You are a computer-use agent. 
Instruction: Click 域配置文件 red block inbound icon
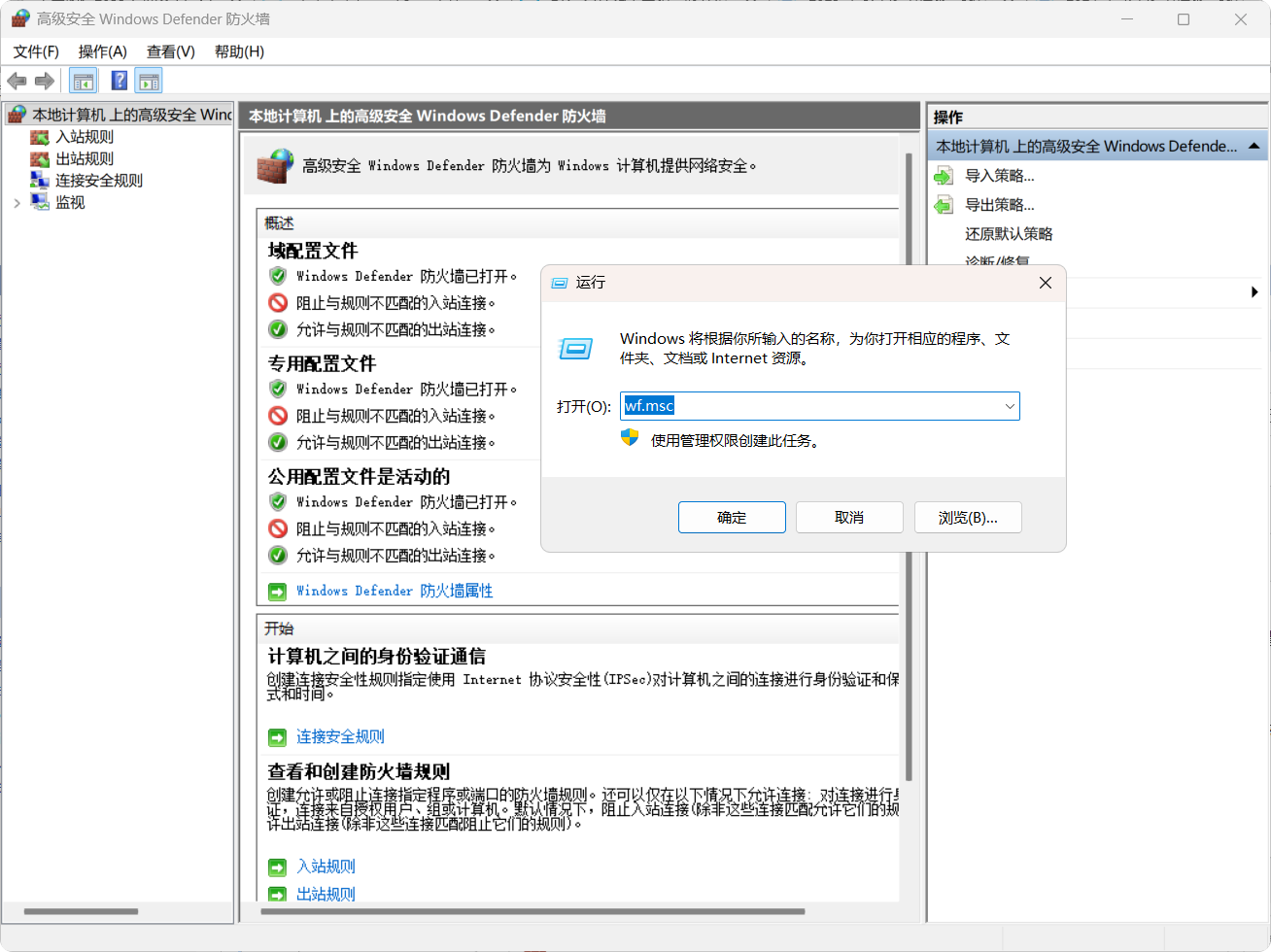[x=278, y=303]
